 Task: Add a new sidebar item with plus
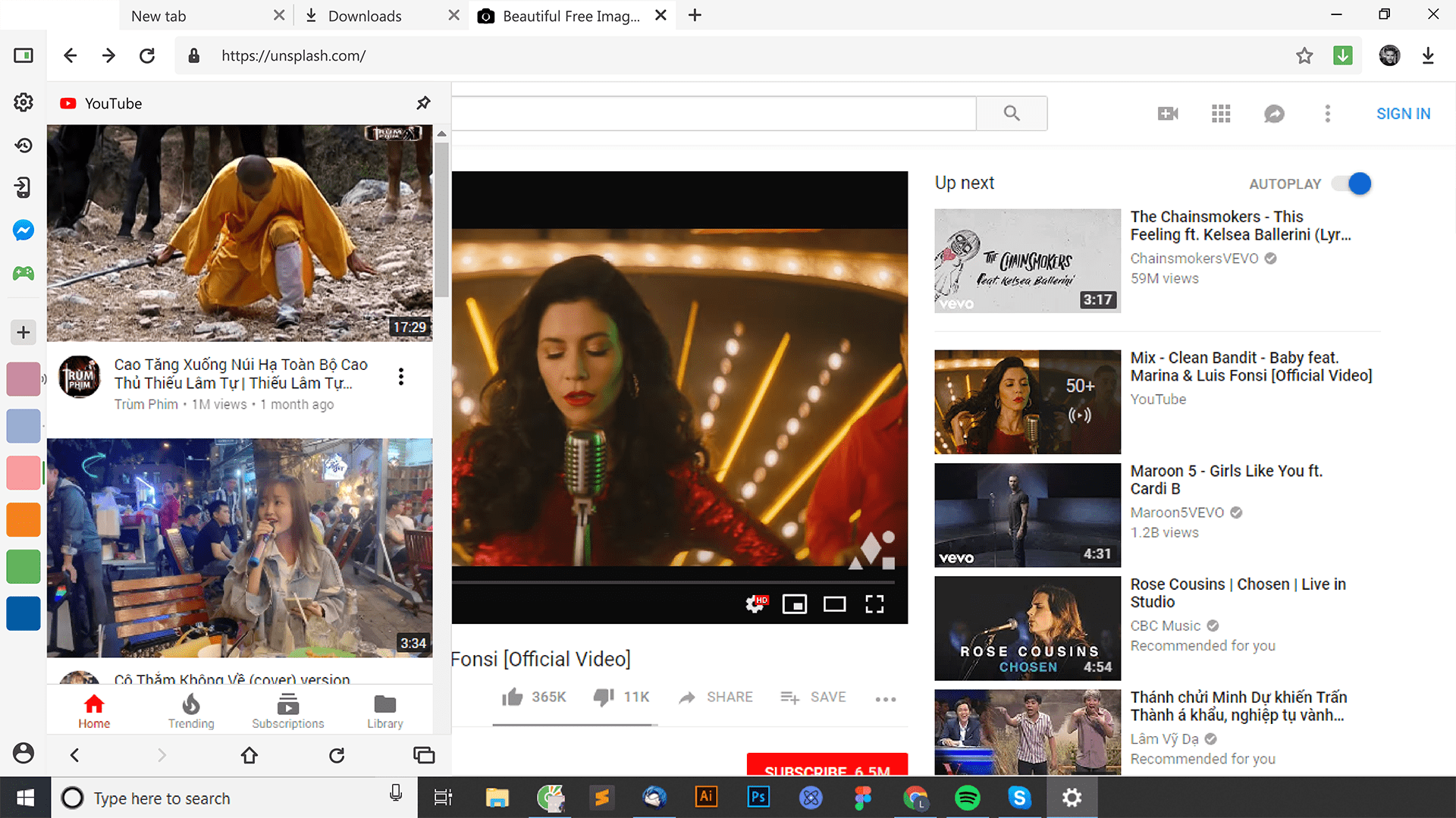[x=24, y=332]
